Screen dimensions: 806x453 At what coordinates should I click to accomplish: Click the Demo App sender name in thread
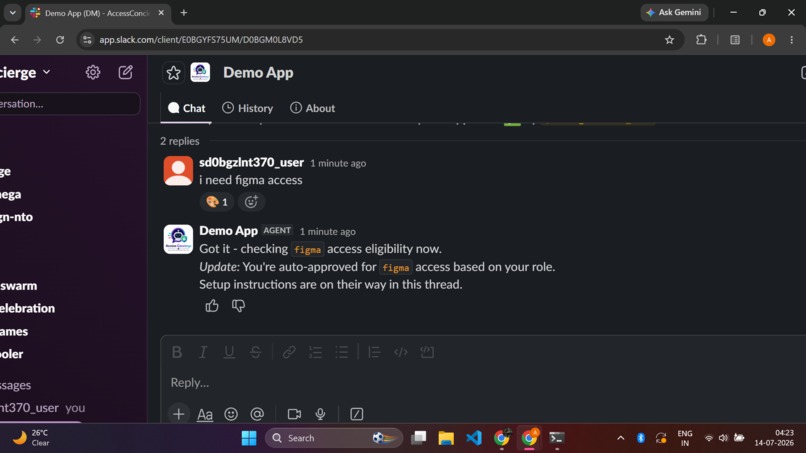click(x=228, y=231)
